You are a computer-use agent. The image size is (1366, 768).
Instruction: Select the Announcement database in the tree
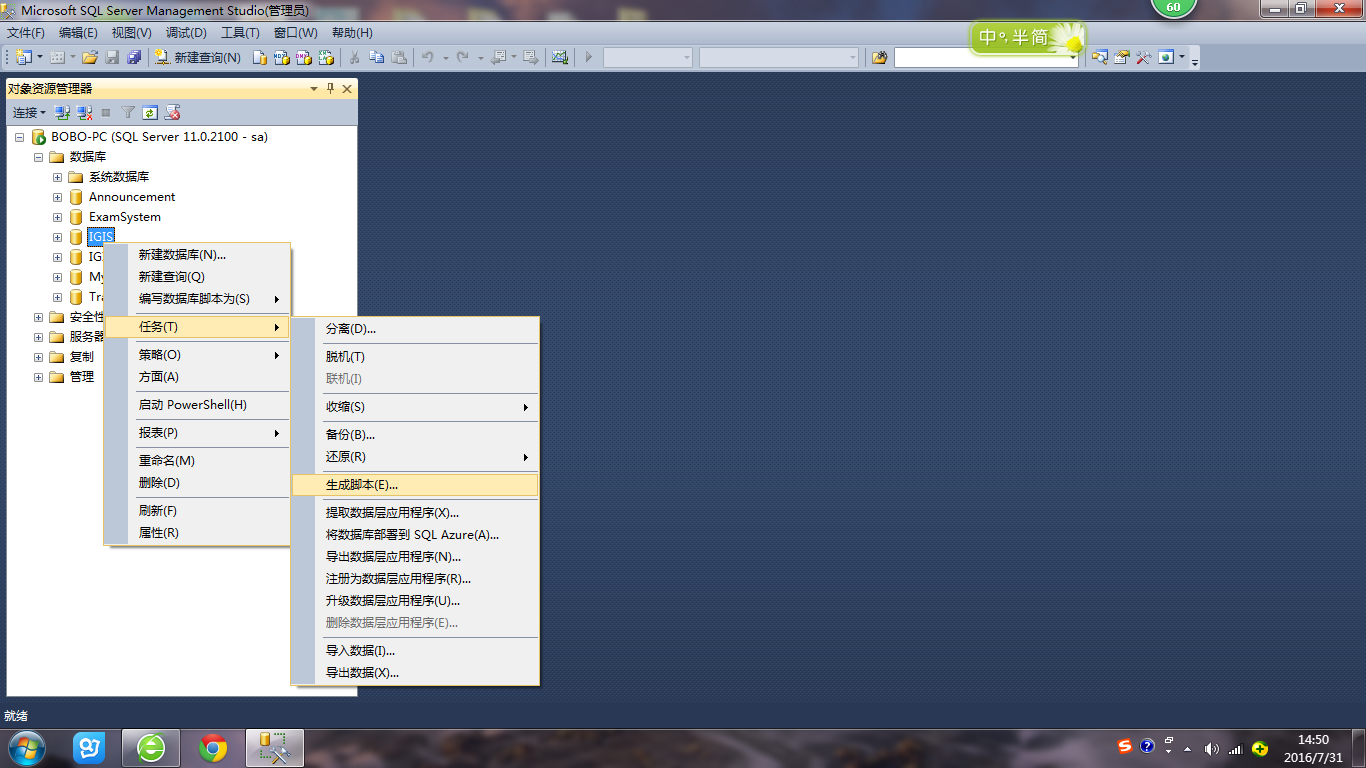pyautogui.click(x=131, y=197)
